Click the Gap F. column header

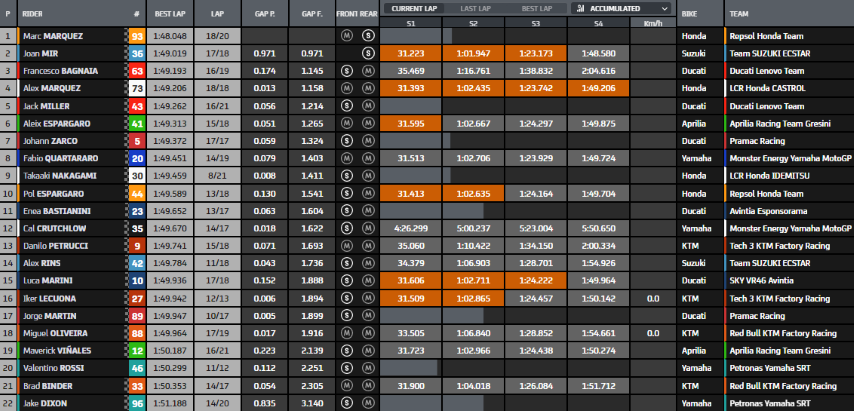point(311,16)
